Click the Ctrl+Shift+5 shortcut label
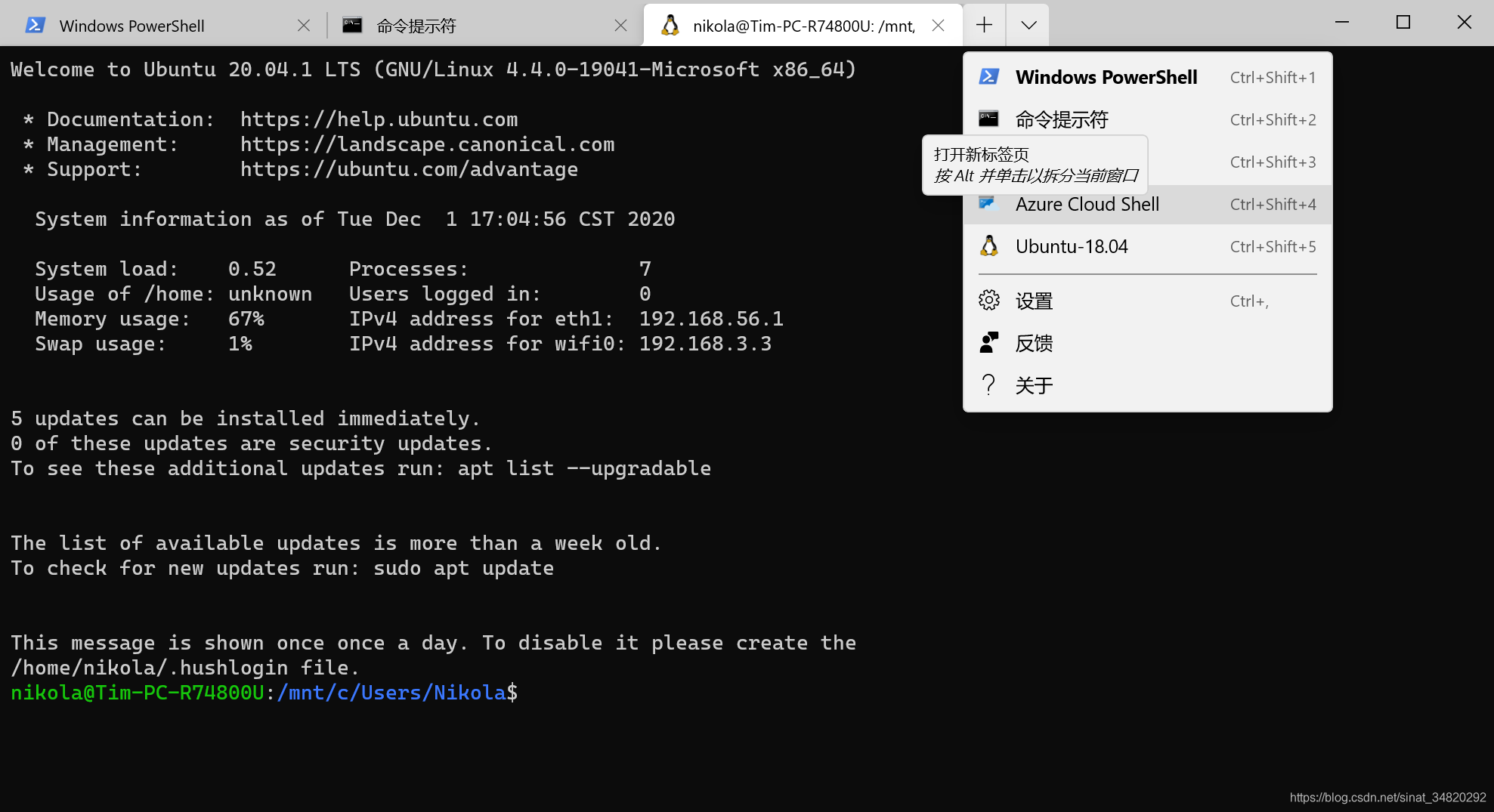Image resolution: width=1494 pixels, height=812 pixels. coord(1273,246)
